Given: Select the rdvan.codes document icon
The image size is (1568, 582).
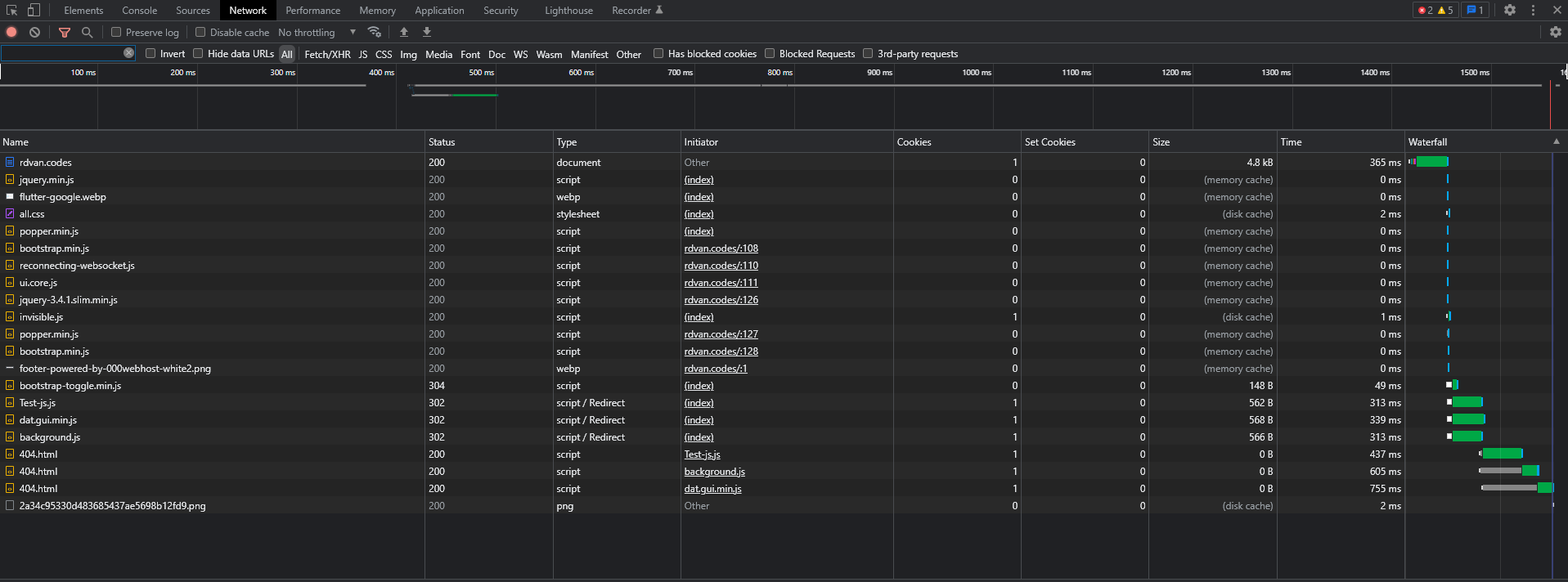Looking at the screenshot, I should pos(10,162).
